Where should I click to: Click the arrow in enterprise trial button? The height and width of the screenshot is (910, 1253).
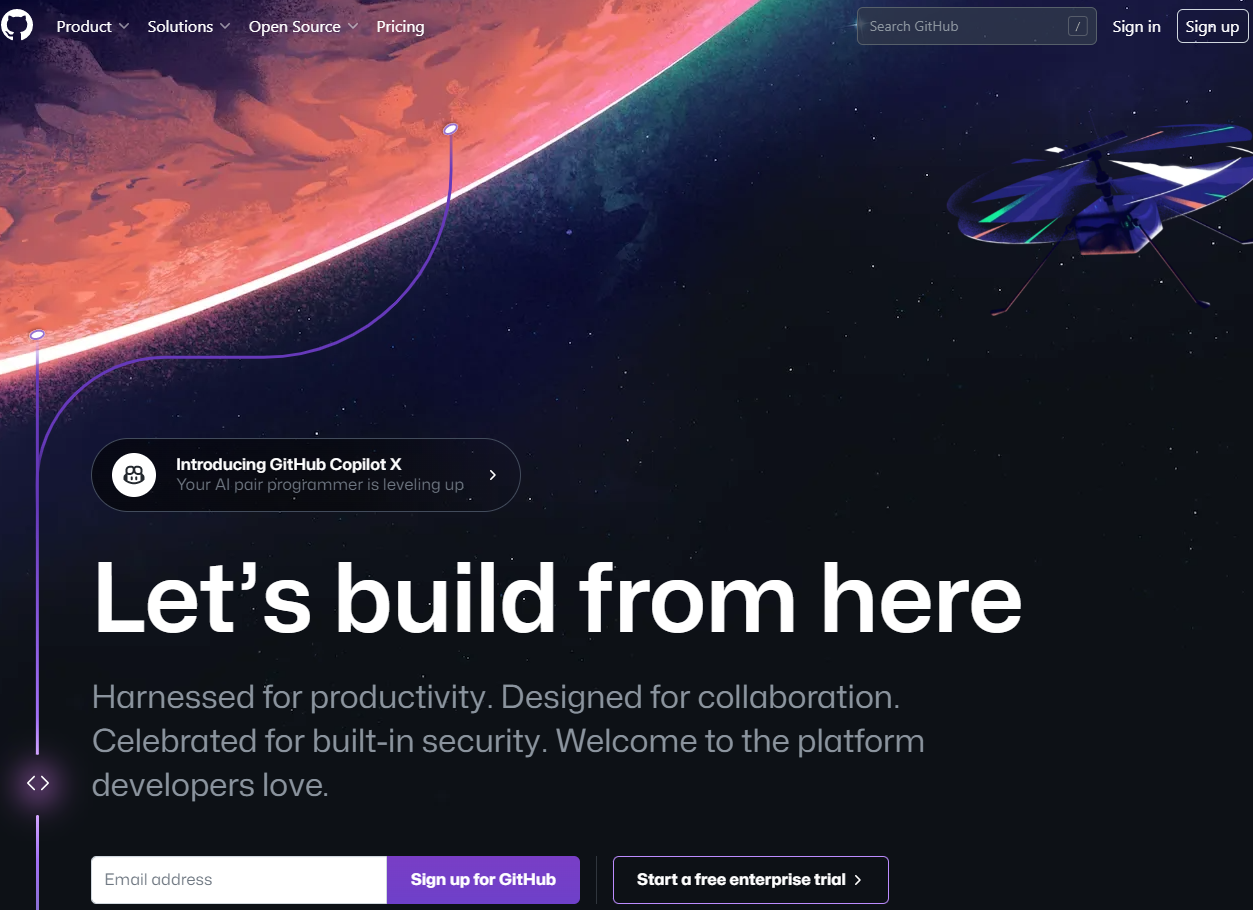click(857, 880)
